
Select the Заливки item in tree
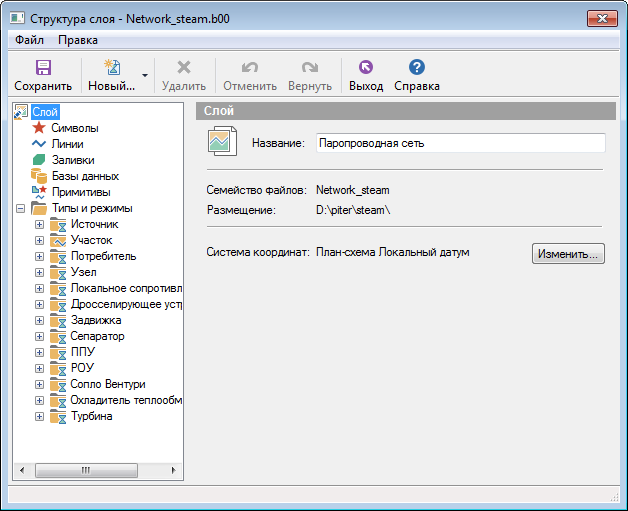point(73,160)
